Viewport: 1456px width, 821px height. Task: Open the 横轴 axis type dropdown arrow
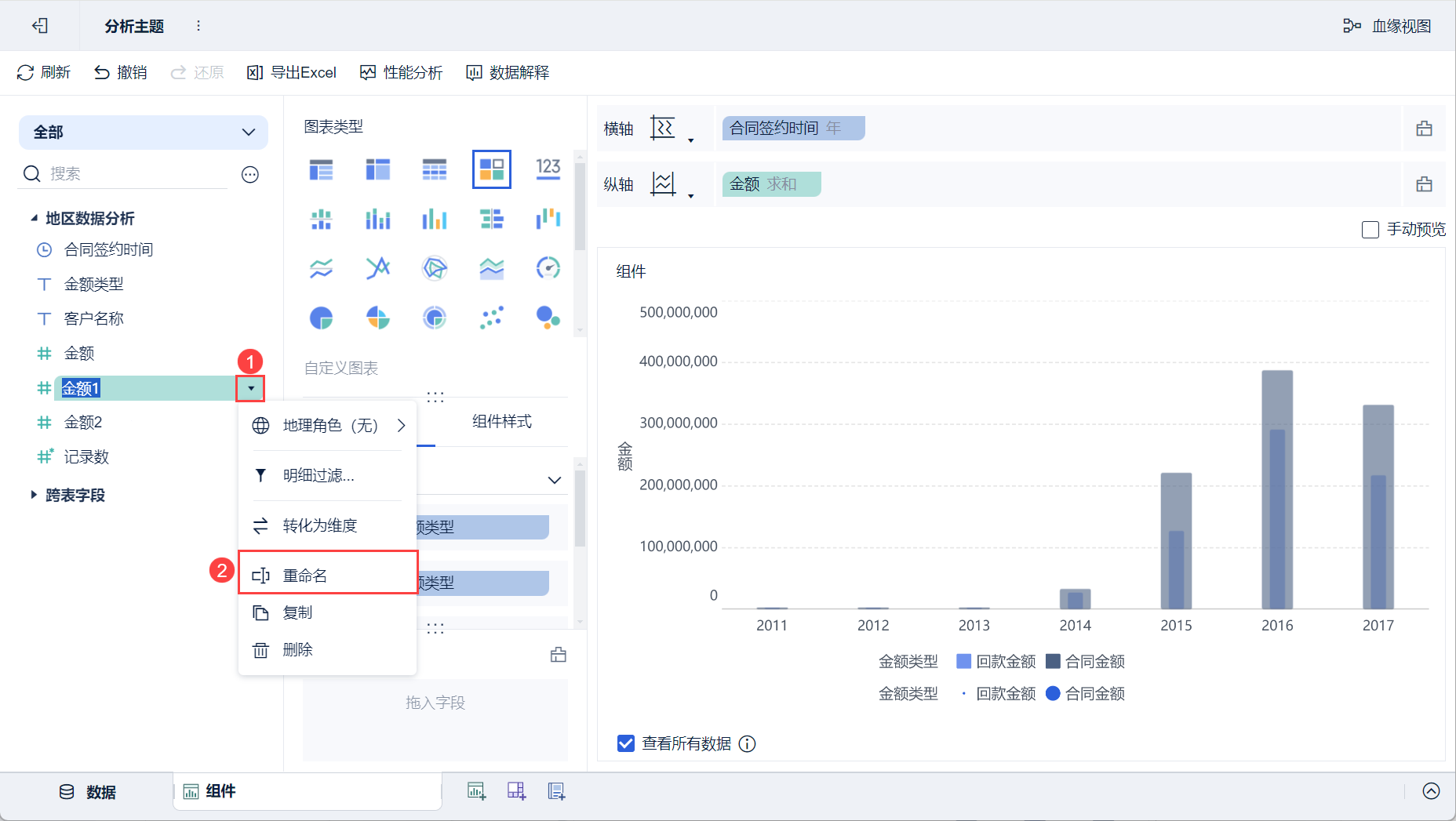point(690,140)
